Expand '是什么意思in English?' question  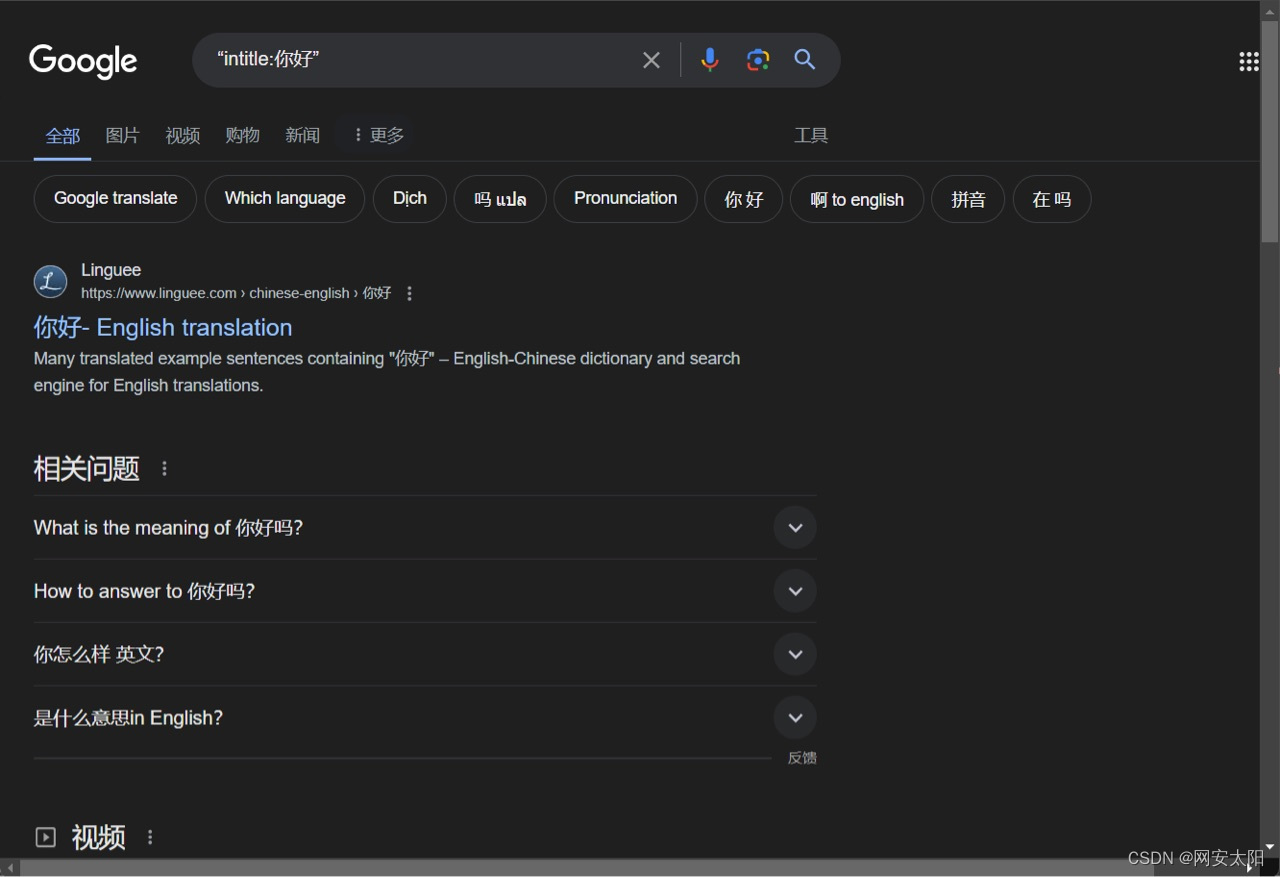(x=425, y=717)
